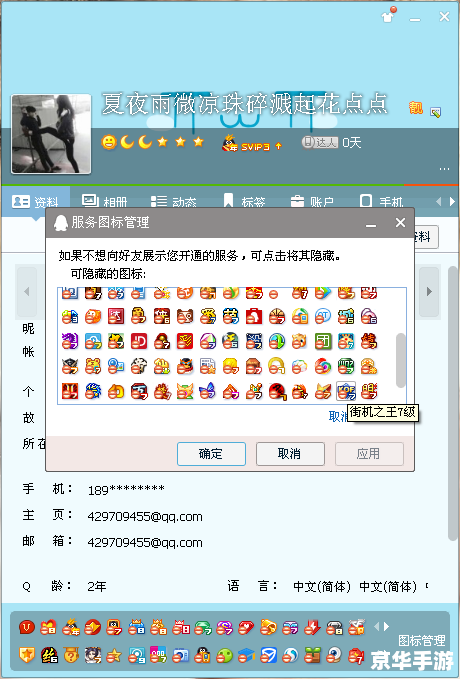Open the blue checkmark shield icon

coord(268,655)
